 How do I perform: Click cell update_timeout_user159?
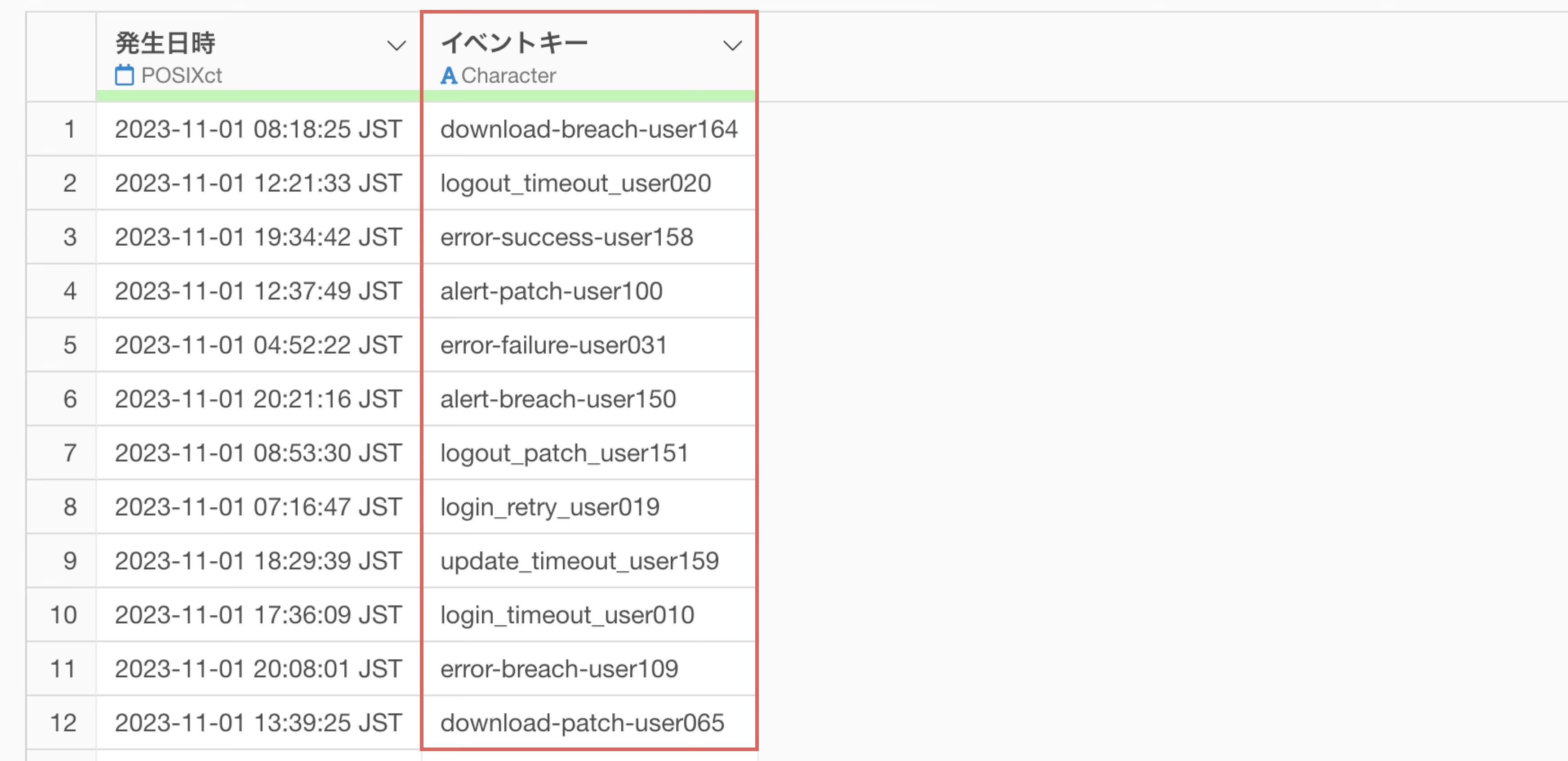point(579,561)
